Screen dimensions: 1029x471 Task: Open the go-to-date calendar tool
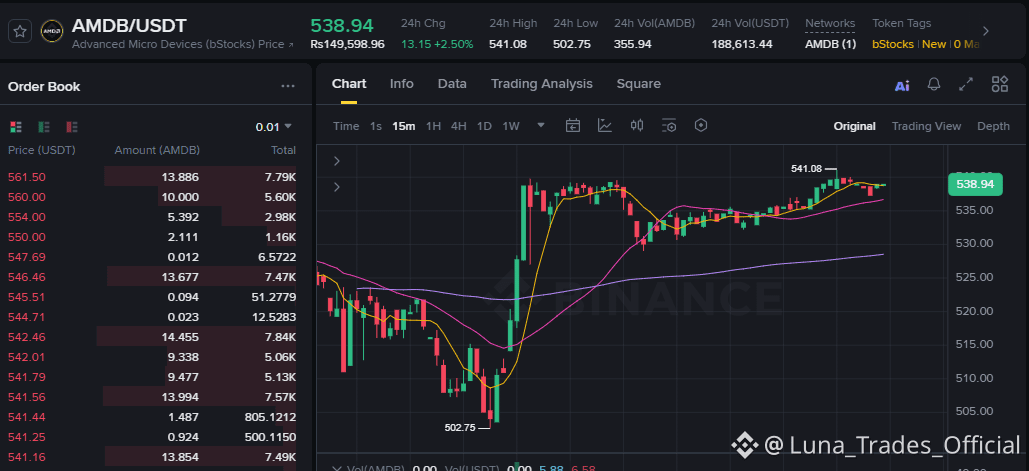point(573,125)
